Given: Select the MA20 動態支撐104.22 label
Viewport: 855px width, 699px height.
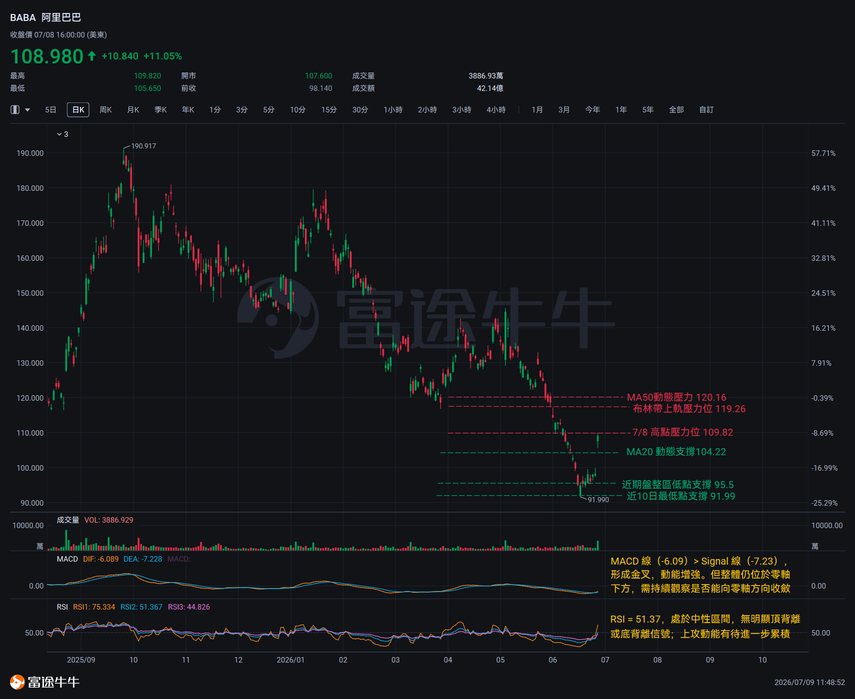Looking at the screenshot, I should point(676,452).
